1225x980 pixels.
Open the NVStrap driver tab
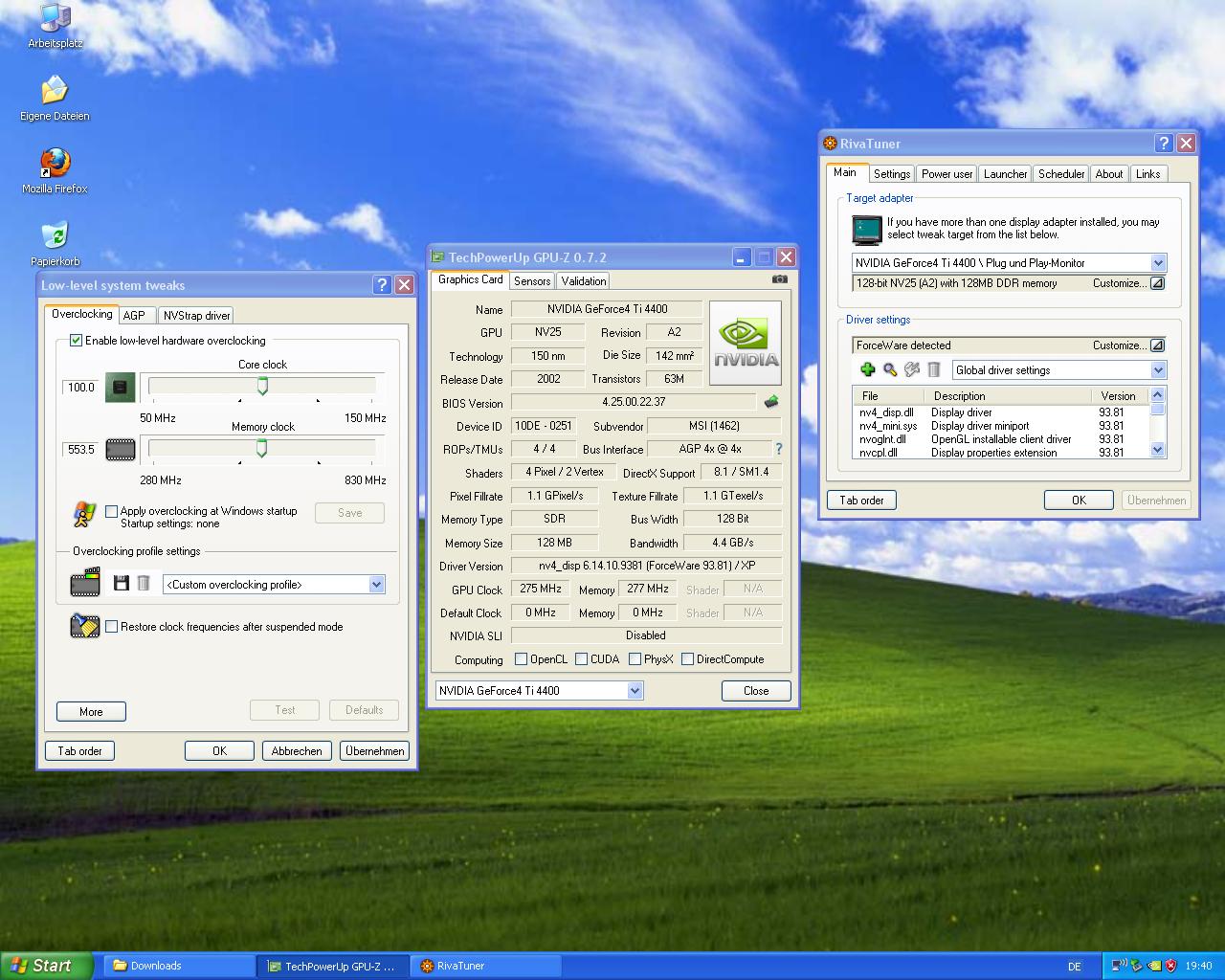[x=196, y=316]
